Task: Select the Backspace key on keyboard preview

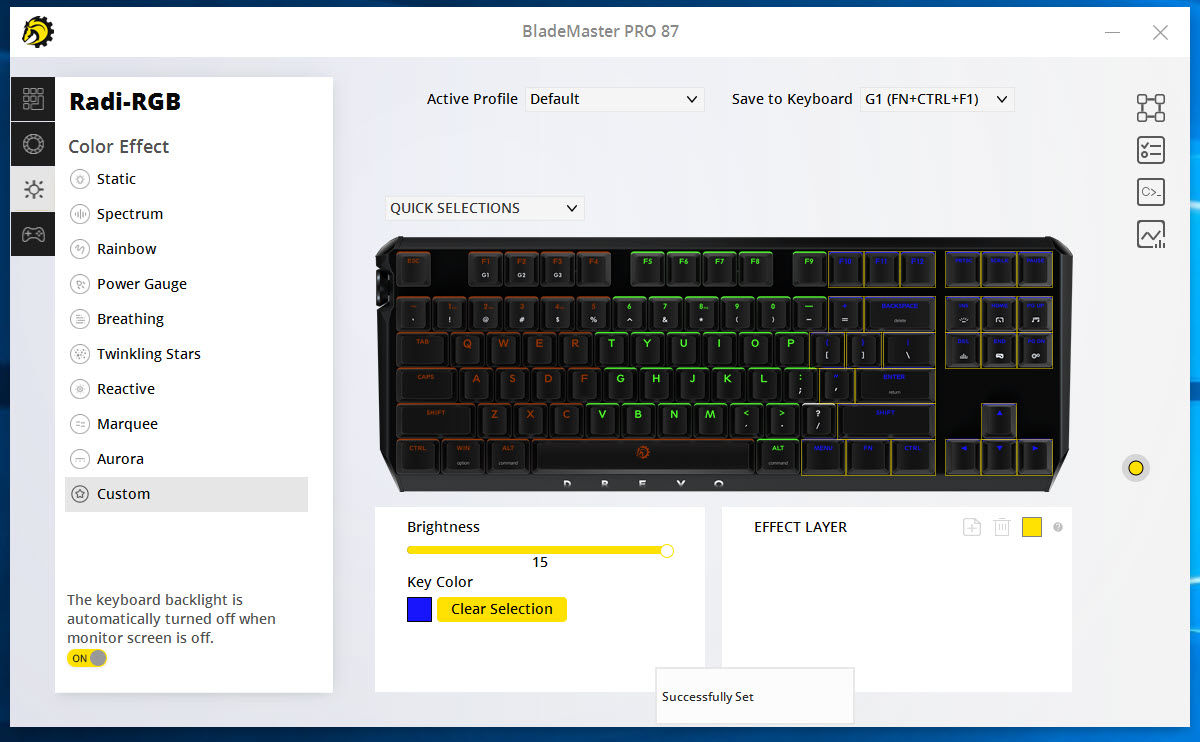Action: (899, 313)
